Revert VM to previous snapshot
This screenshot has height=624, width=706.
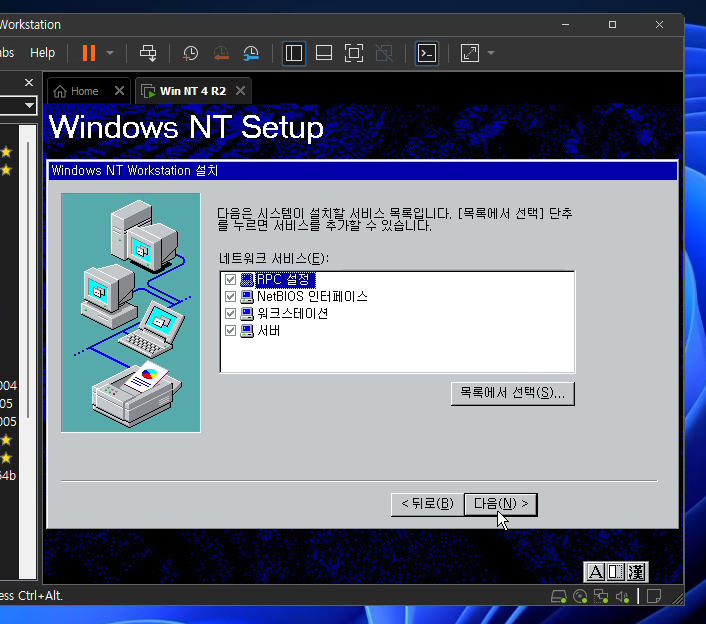click(221, 53)
